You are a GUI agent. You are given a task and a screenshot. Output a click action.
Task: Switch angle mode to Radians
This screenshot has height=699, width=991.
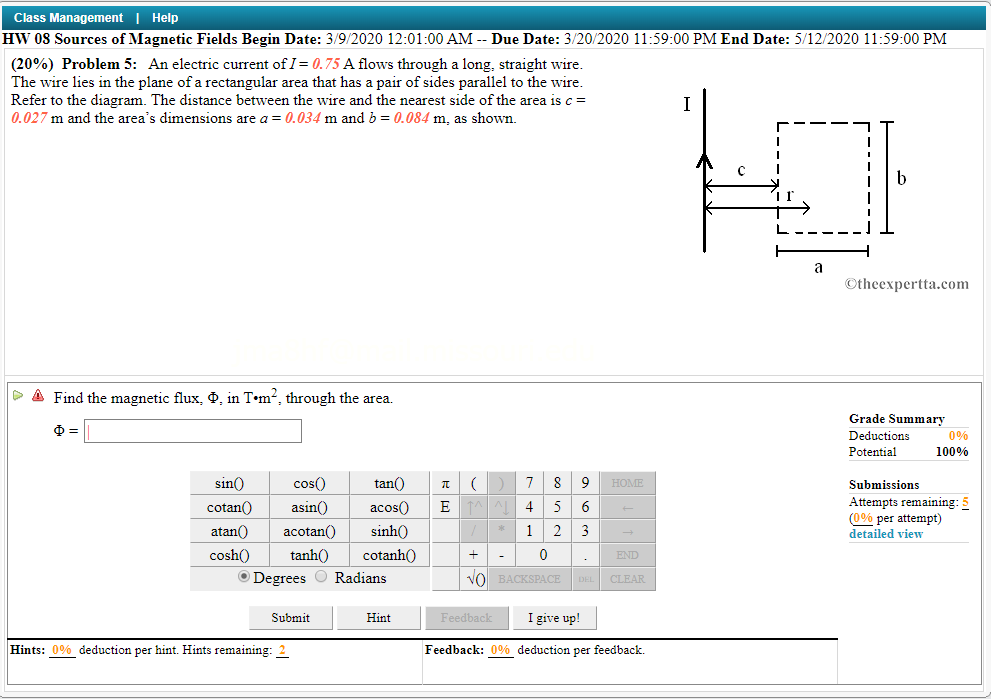tap(321, 577)
